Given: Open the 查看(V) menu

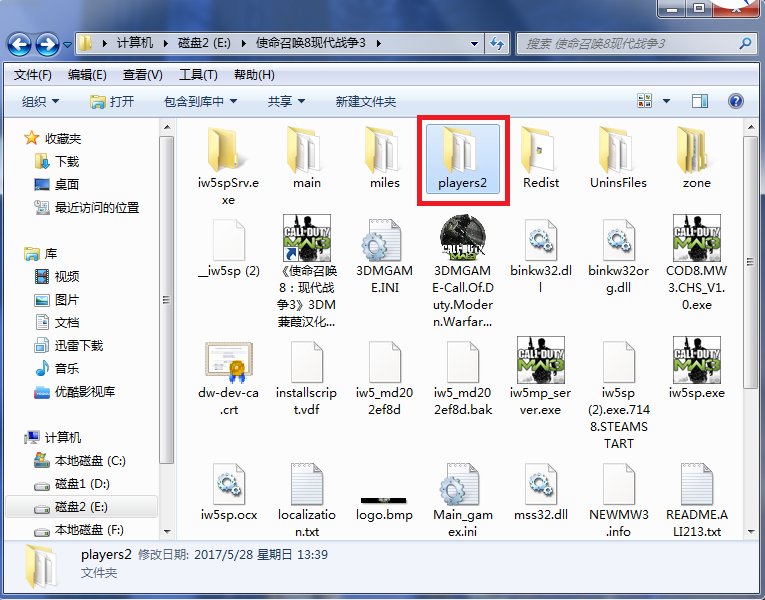Looking at the screenshot, I should [x=142, y=75].
